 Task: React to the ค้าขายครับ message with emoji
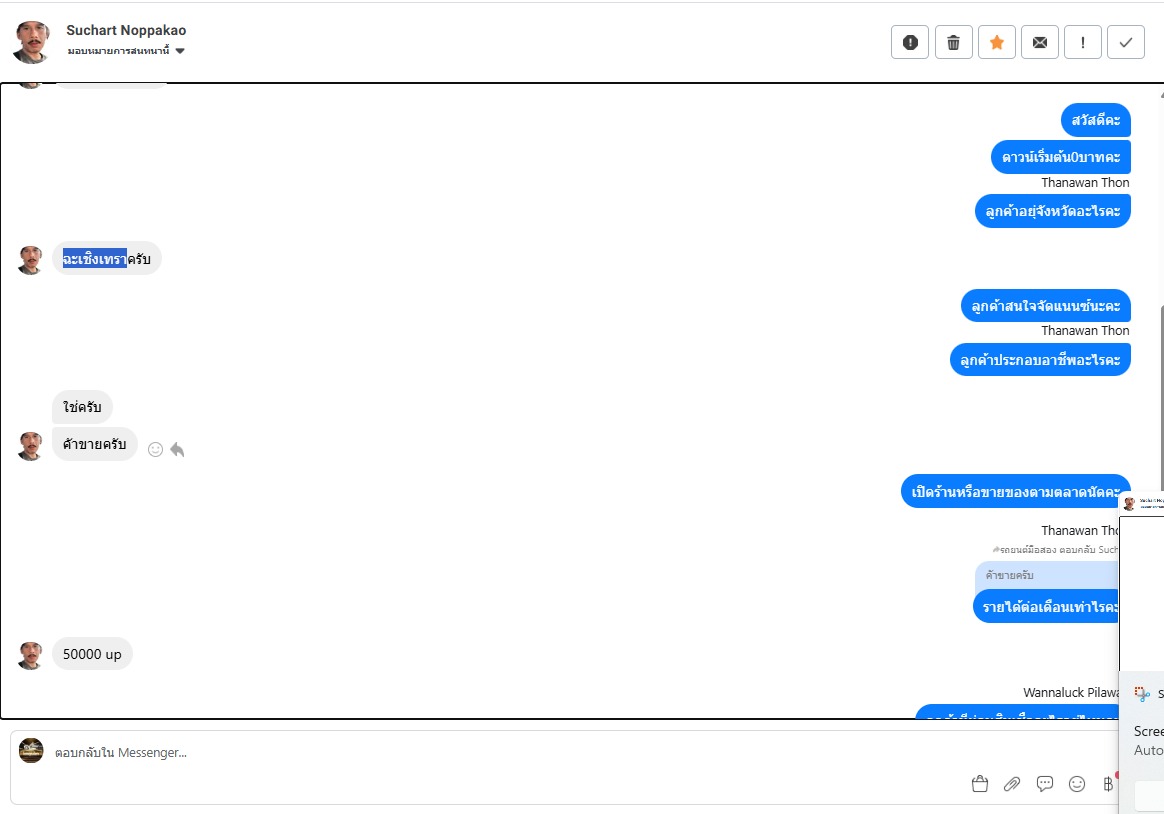155,450
